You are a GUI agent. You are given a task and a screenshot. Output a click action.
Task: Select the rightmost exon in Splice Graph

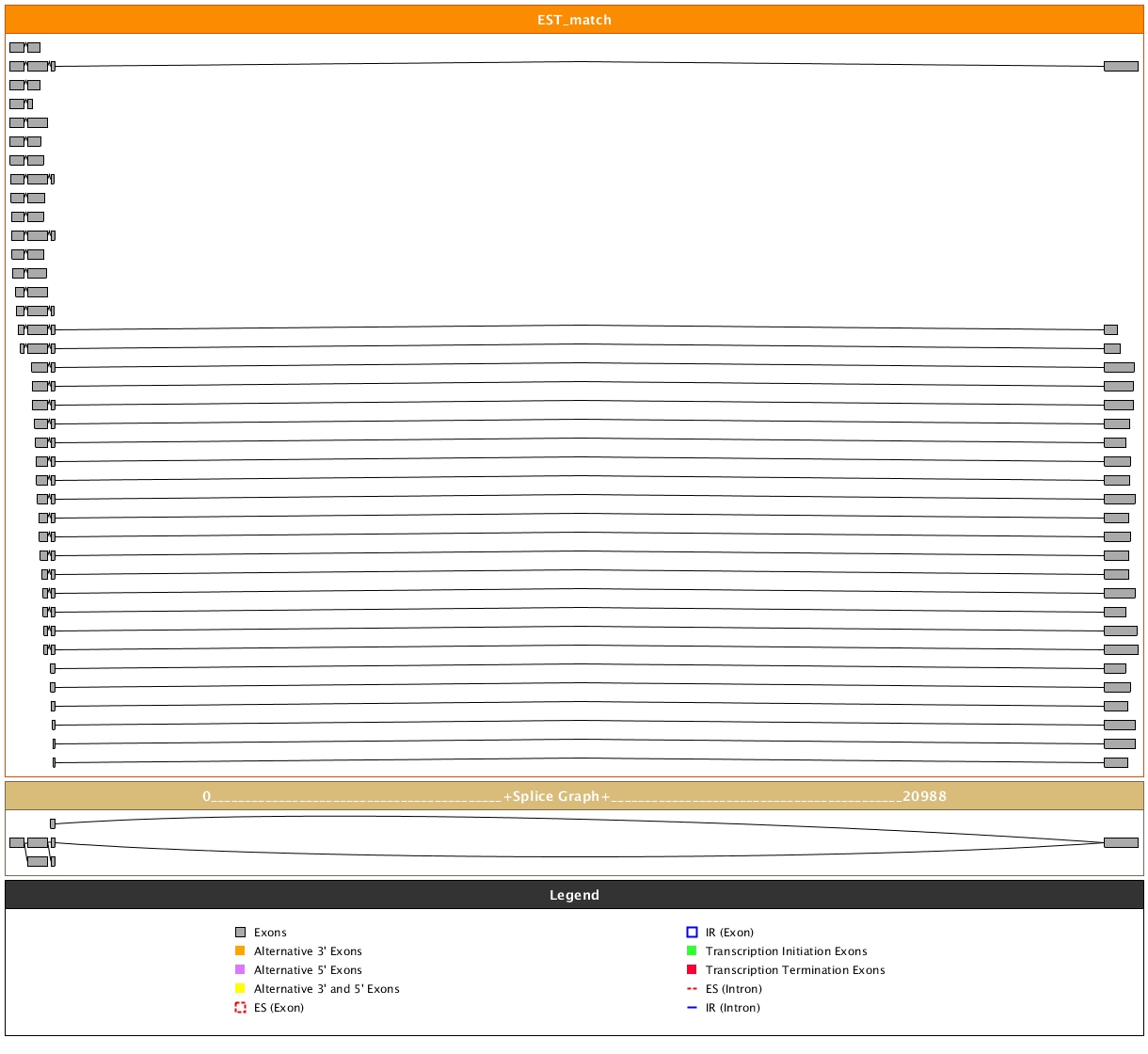click(1121, 842)
